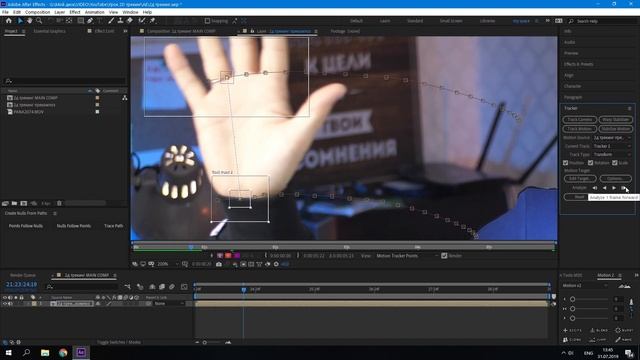Select the Zoom magnifier tool

click(39, 21)
